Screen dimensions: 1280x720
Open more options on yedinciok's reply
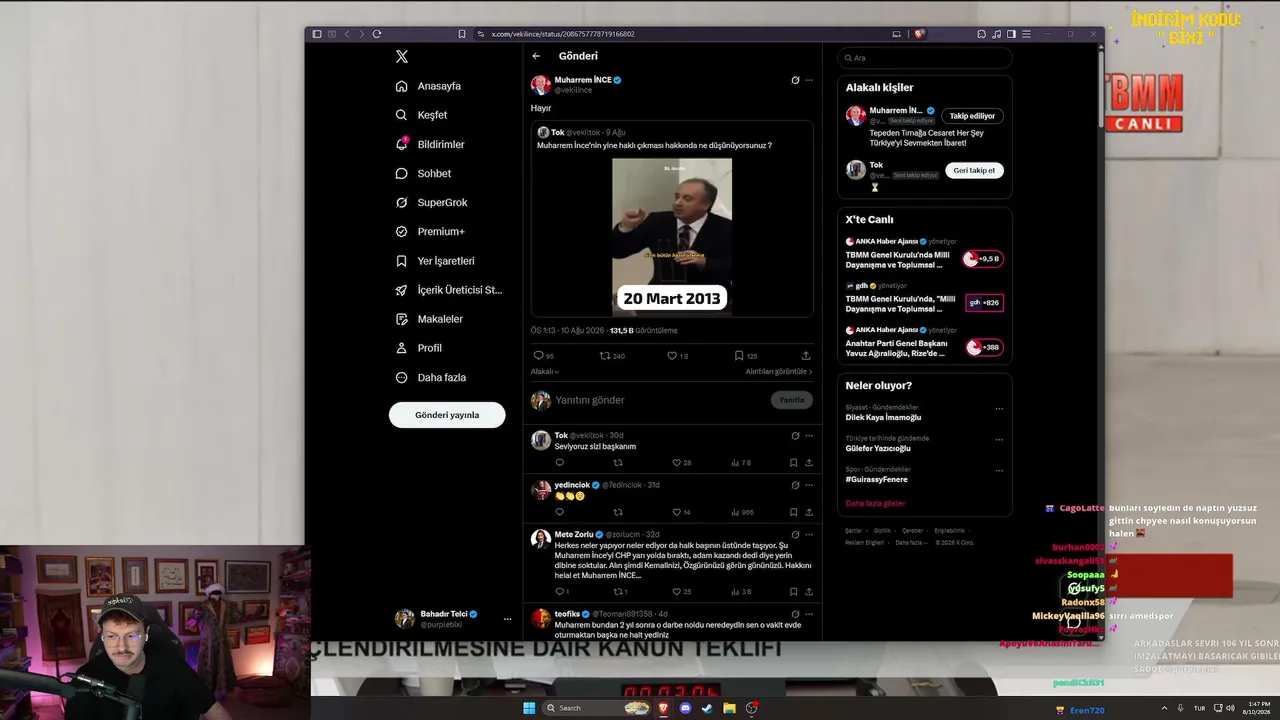tap(809, 485)
